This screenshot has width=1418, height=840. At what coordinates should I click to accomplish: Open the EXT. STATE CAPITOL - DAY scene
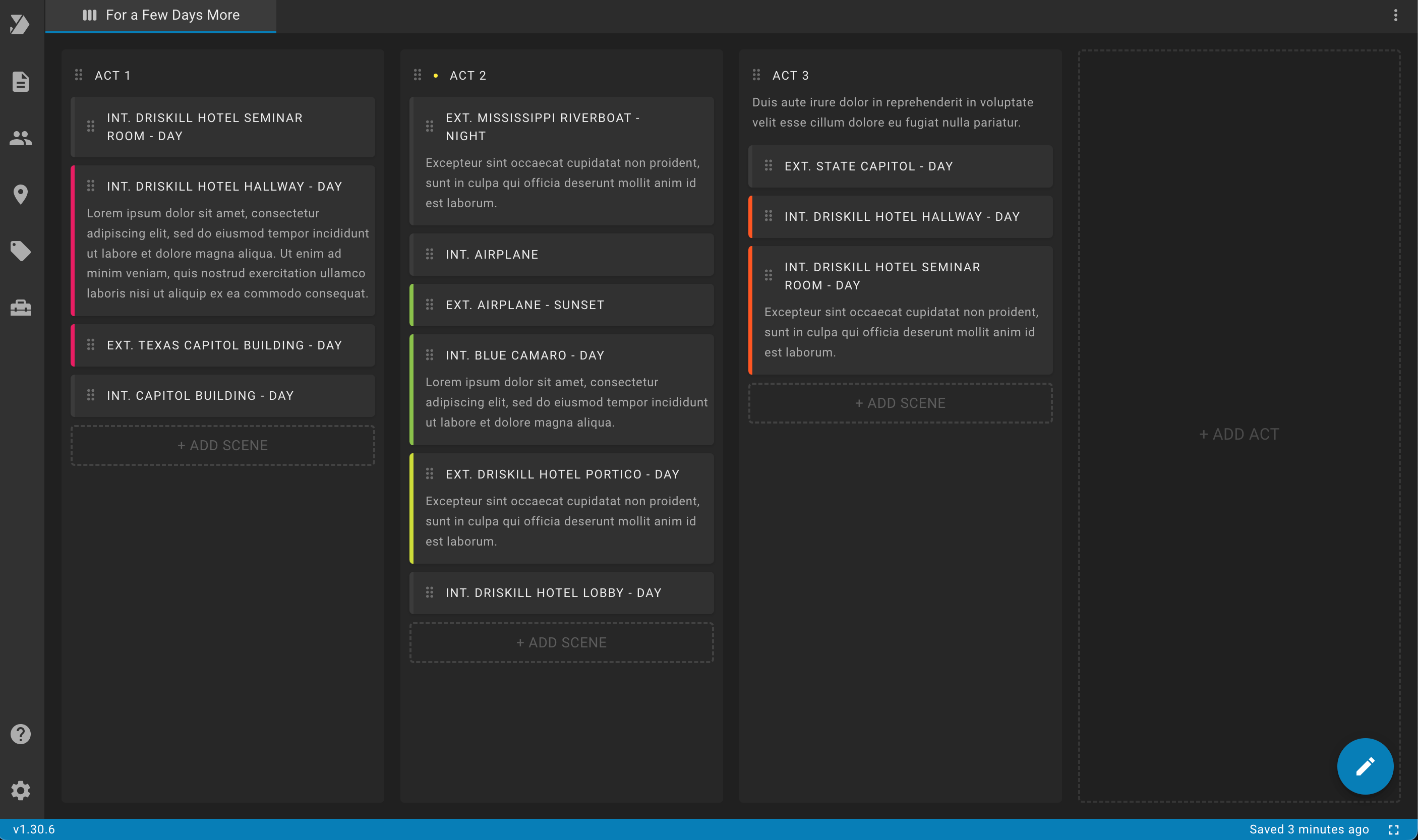click(x=900, y=166)
